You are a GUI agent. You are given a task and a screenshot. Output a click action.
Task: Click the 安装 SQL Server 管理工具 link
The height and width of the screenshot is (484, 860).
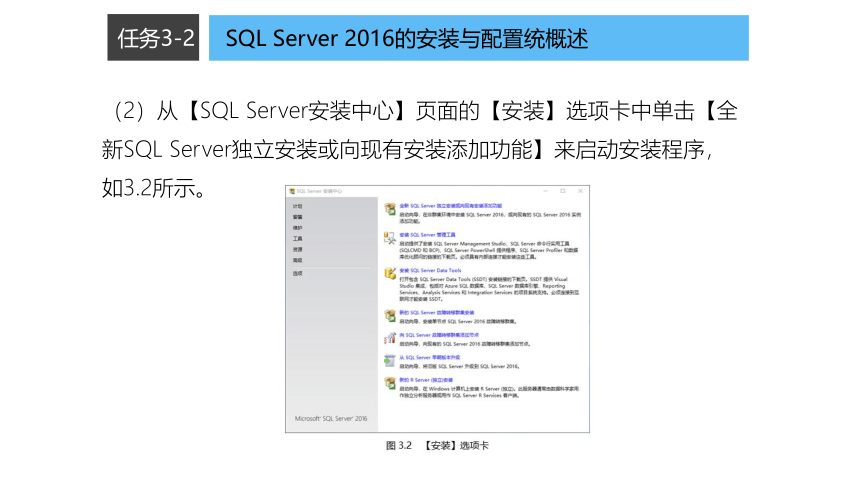[x=427, y=235]
